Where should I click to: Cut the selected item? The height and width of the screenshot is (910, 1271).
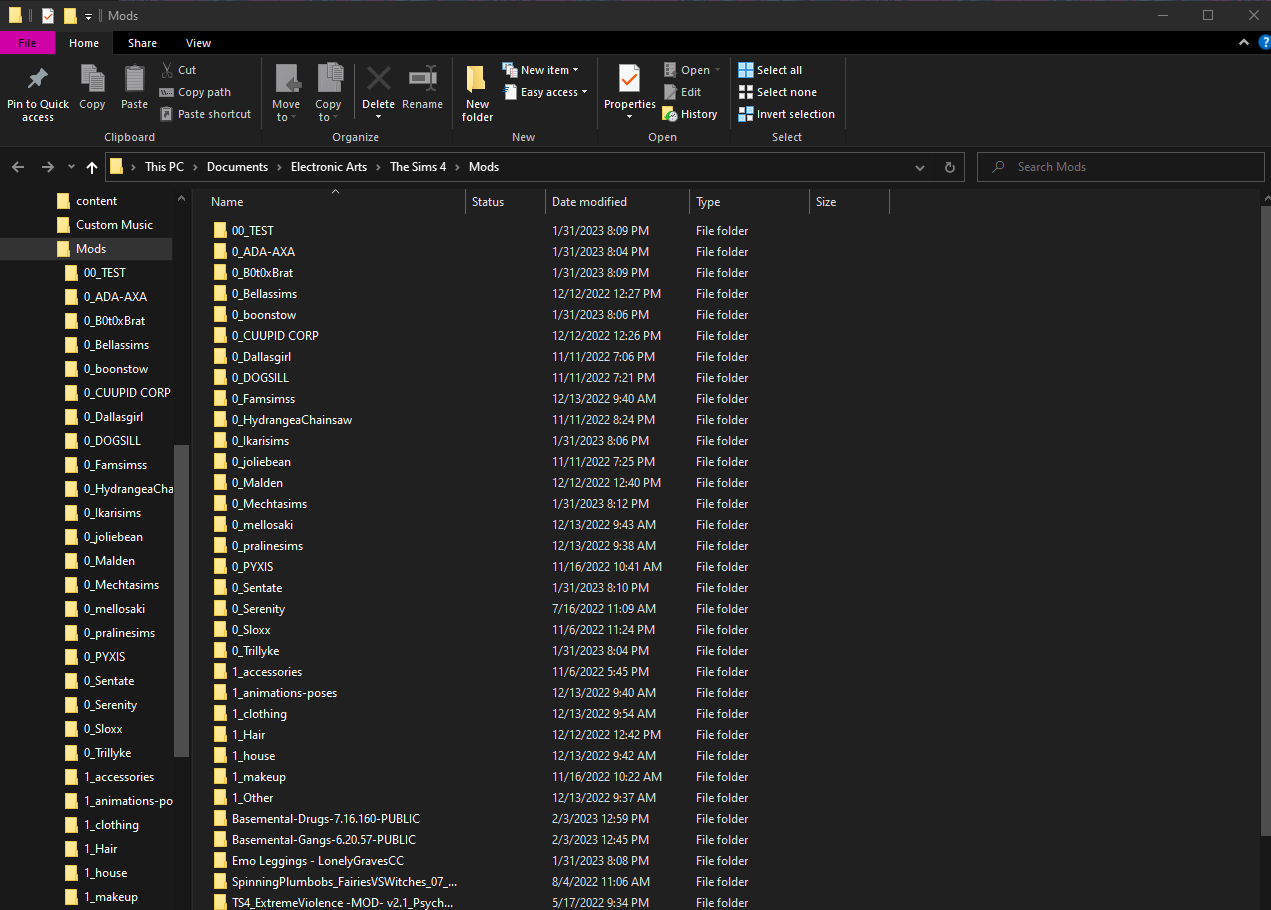[x=178, y=70]
